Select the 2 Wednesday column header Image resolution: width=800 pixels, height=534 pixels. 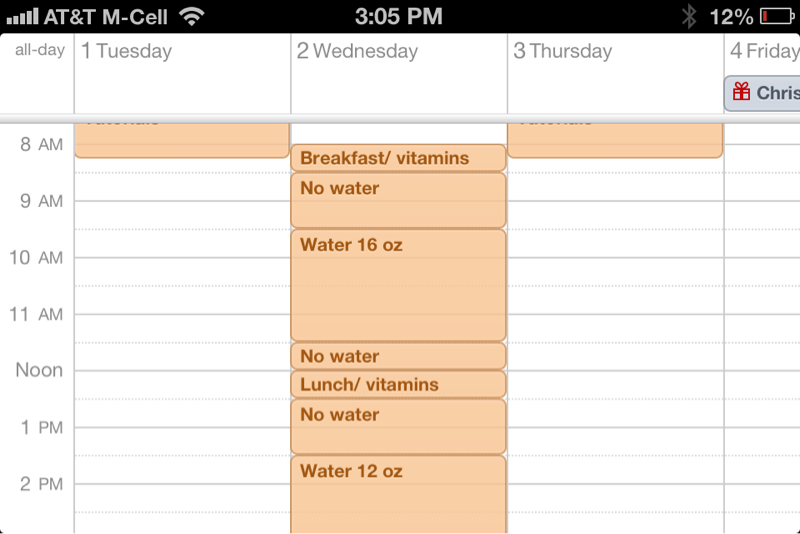pos(357,51)
